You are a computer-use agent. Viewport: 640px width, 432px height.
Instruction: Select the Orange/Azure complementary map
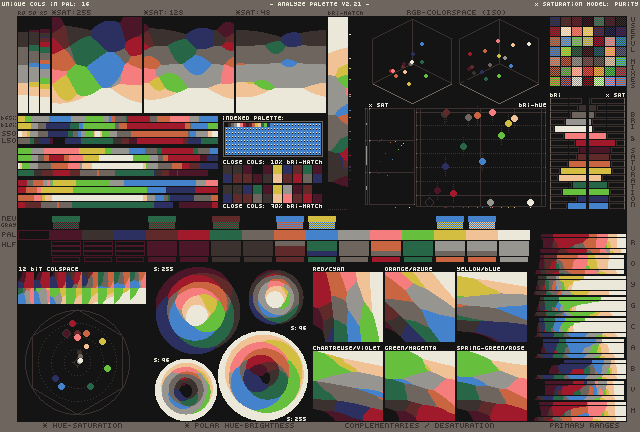[x=420, y=307]
